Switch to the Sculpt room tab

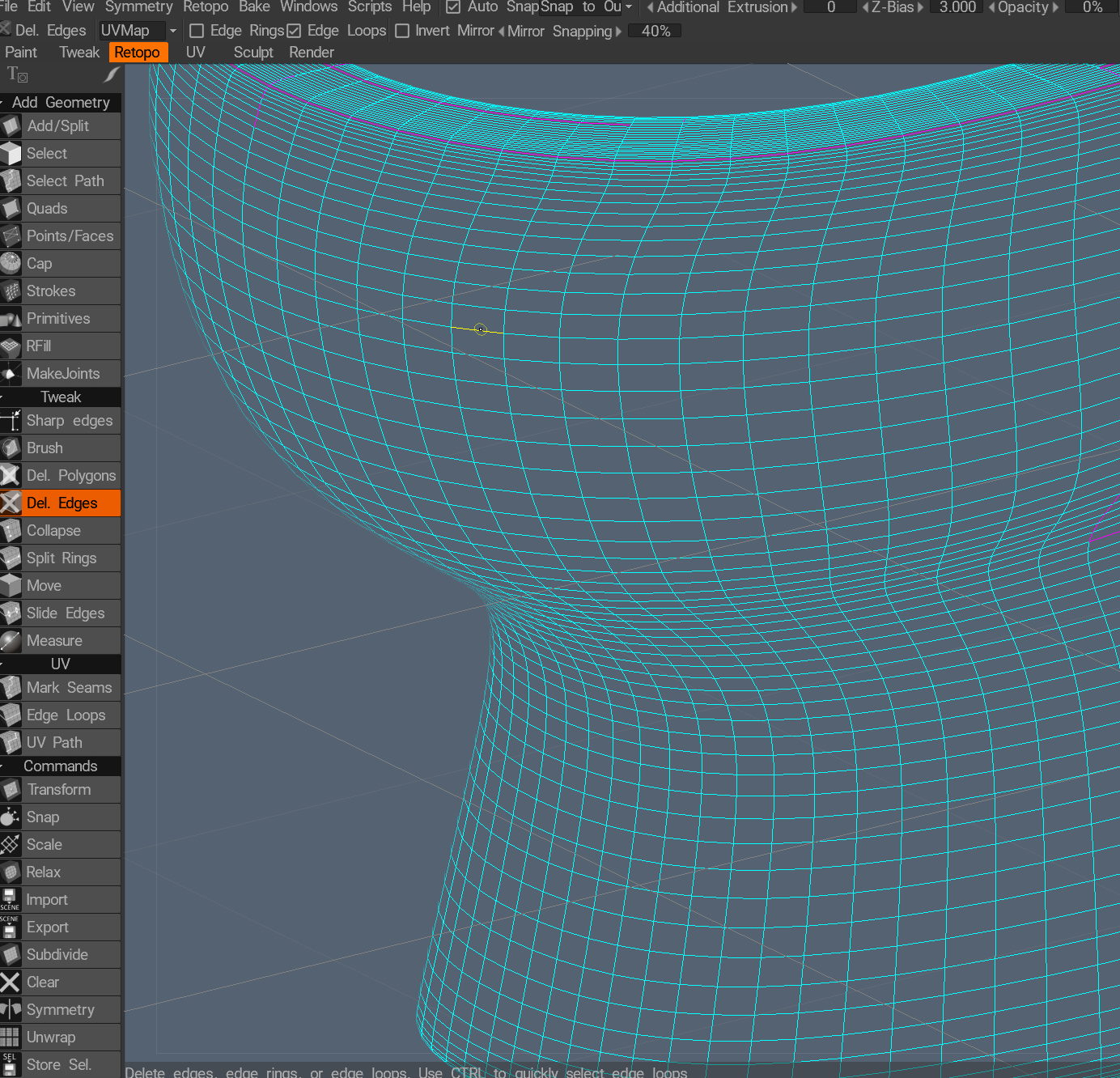[253, 53]
